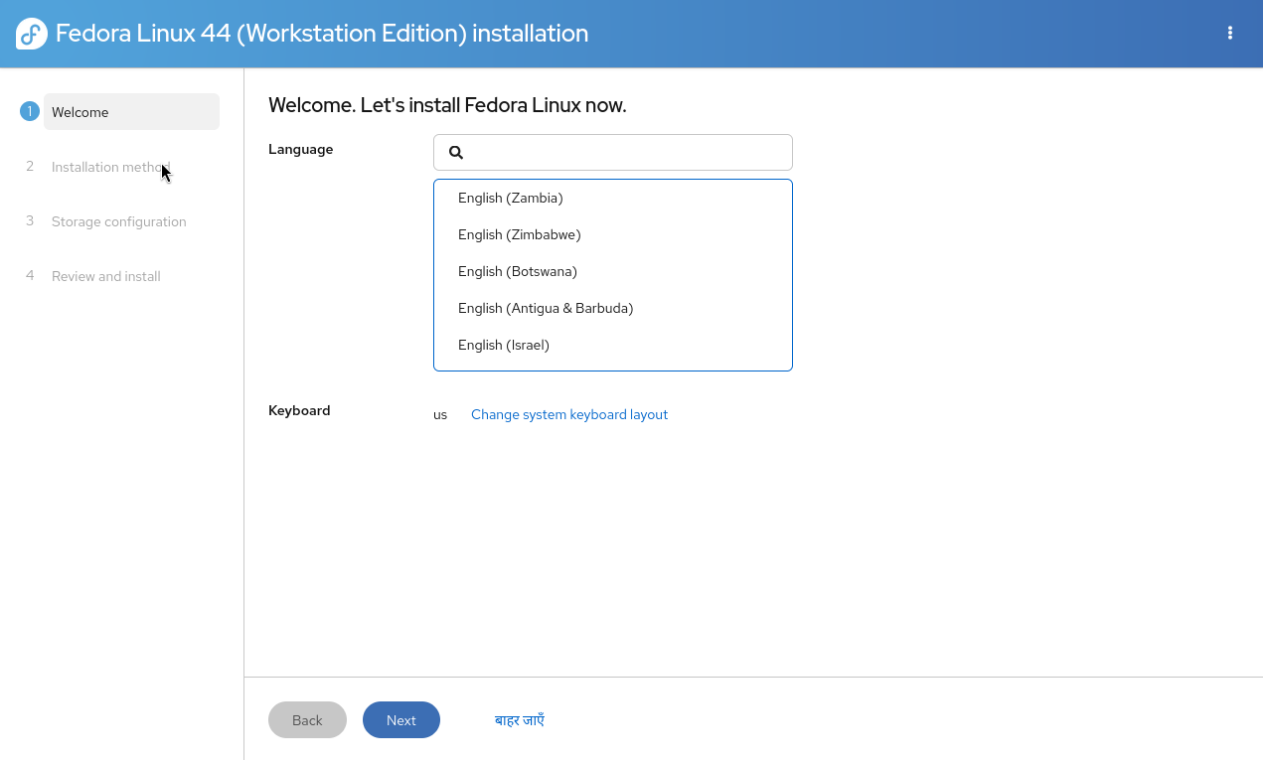This screenshot has height=760, width=1263.
Task: Open the Installation method step
Action: (x=111, y=167)
